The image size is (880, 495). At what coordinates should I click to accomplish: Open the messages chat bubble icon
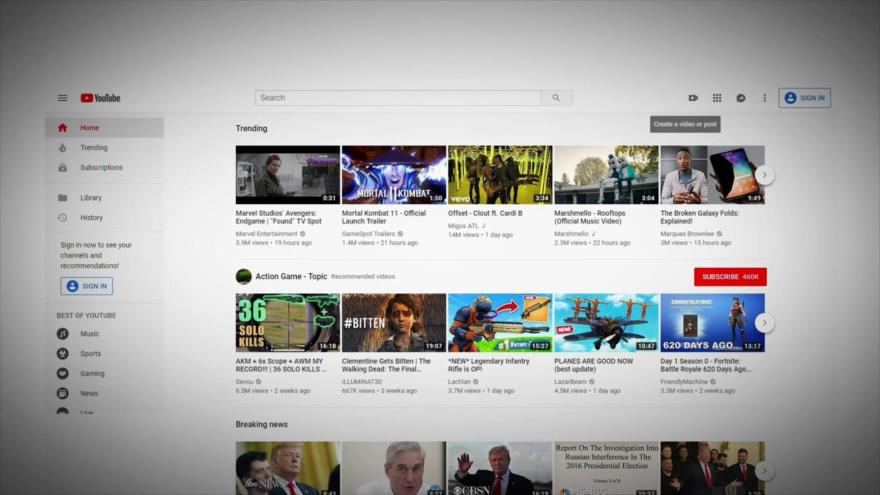pos(741,98)
